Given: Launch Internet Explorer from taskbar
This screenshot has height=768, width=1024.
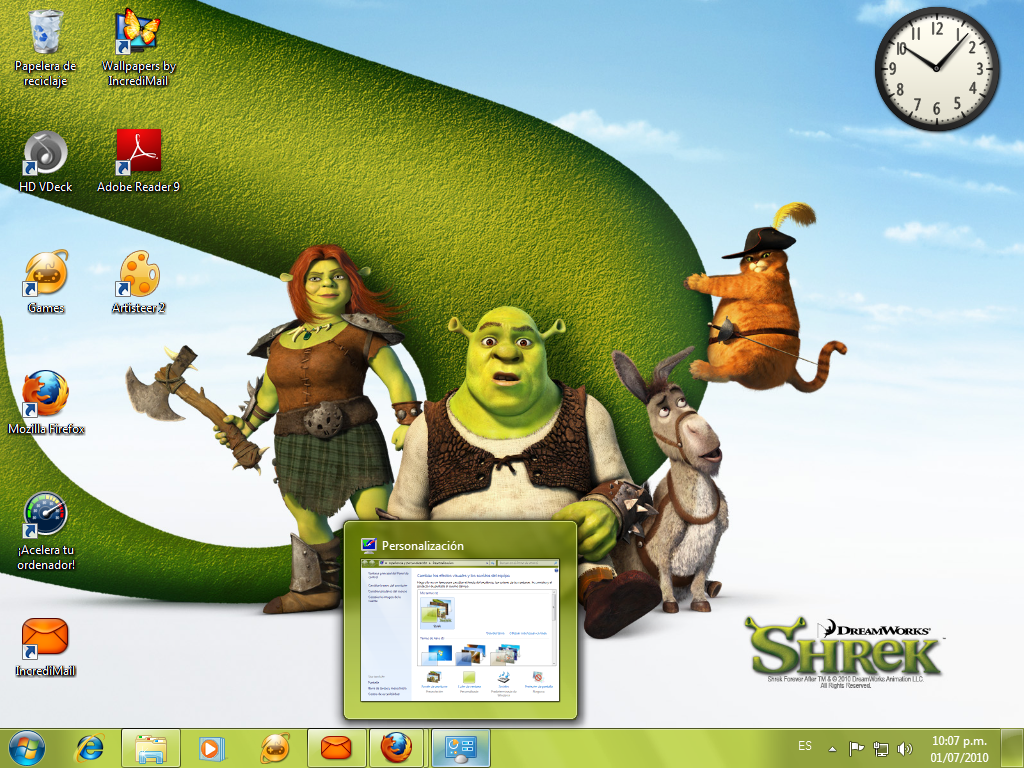Looking at the screenshot, I should 89,748.
